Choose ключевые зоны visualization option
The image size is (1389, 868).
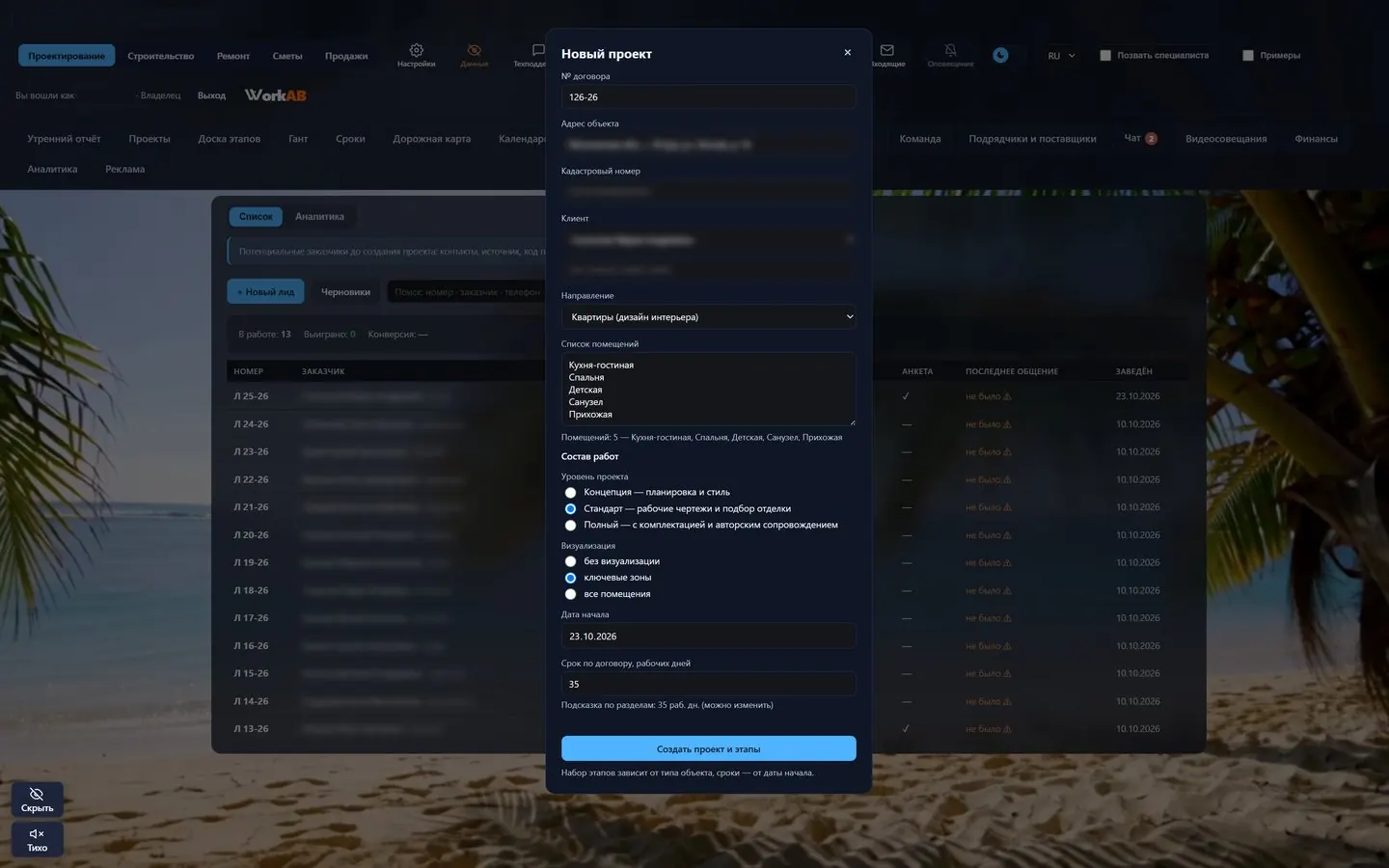(x=571, y=578)
